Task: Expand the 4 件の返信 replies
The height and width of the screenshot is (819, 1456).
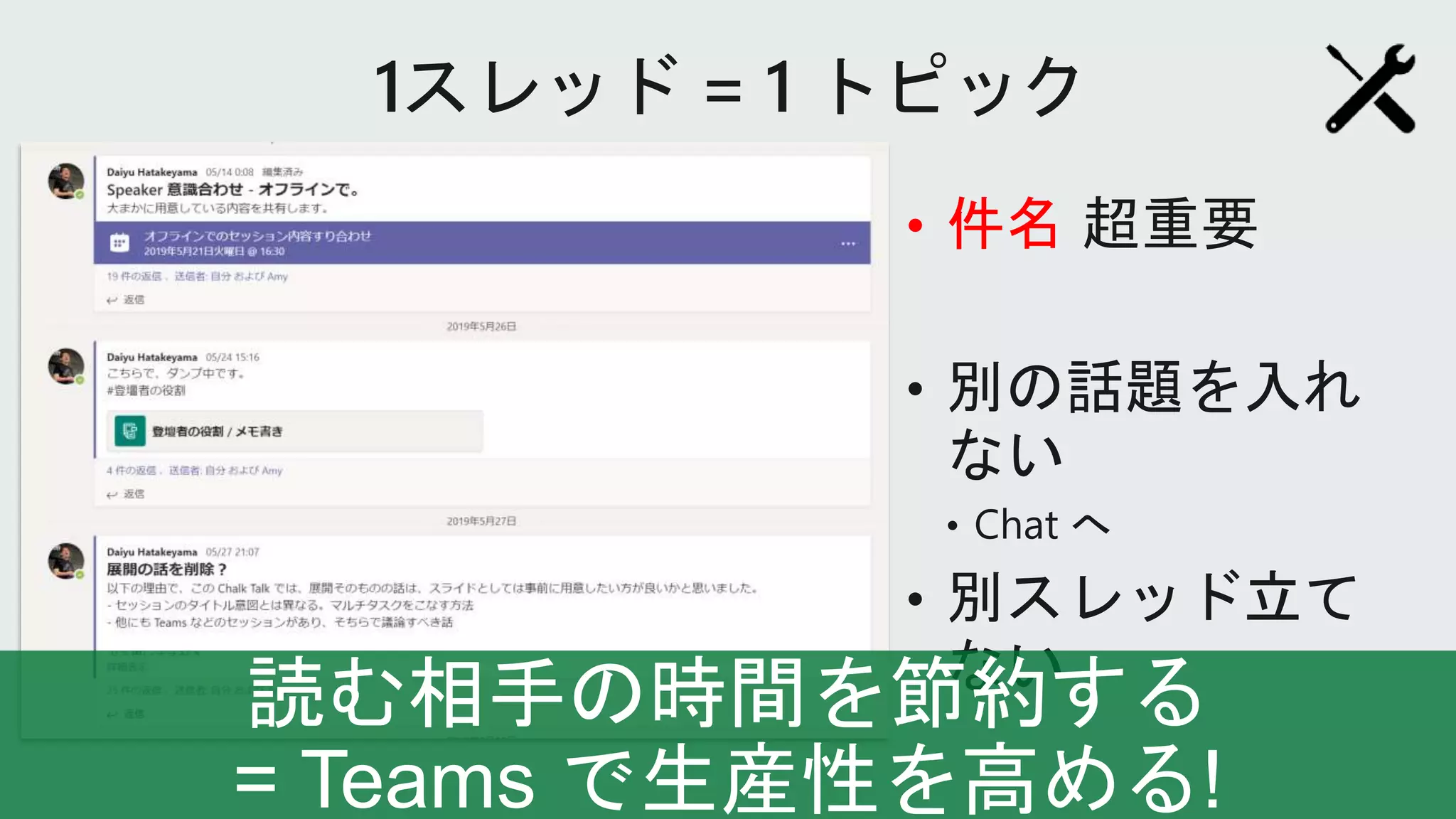Action: click(x=132, y=471)
